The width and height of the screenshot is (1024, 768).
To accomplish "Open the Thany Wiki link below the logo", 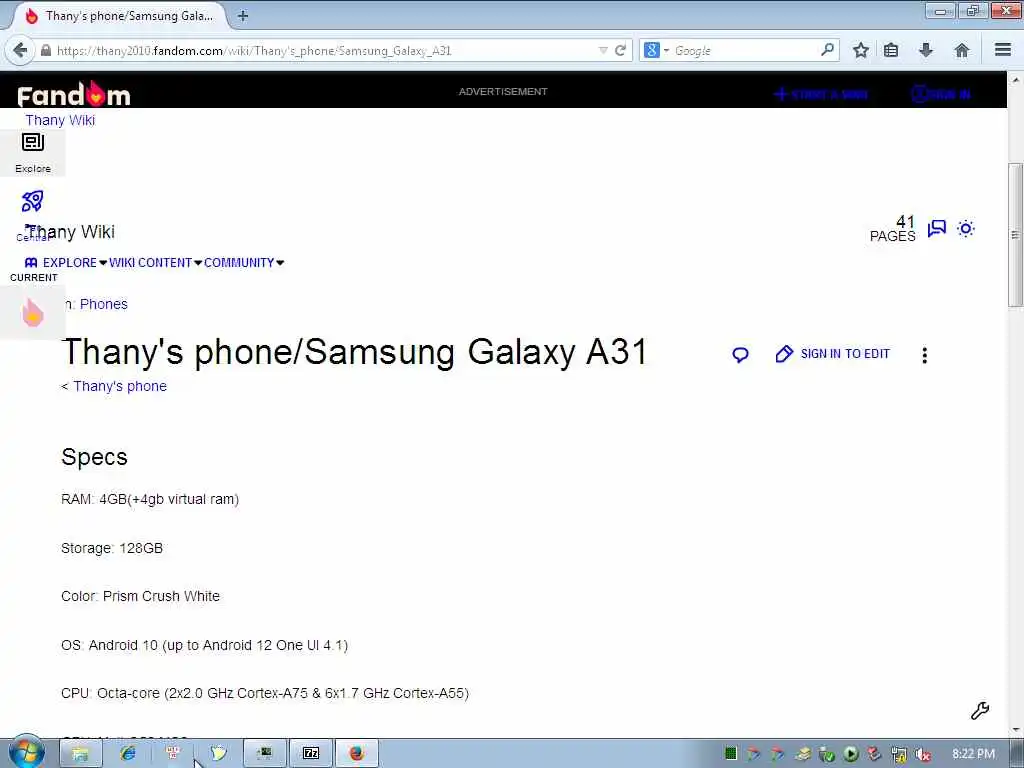I will point(60,120).
